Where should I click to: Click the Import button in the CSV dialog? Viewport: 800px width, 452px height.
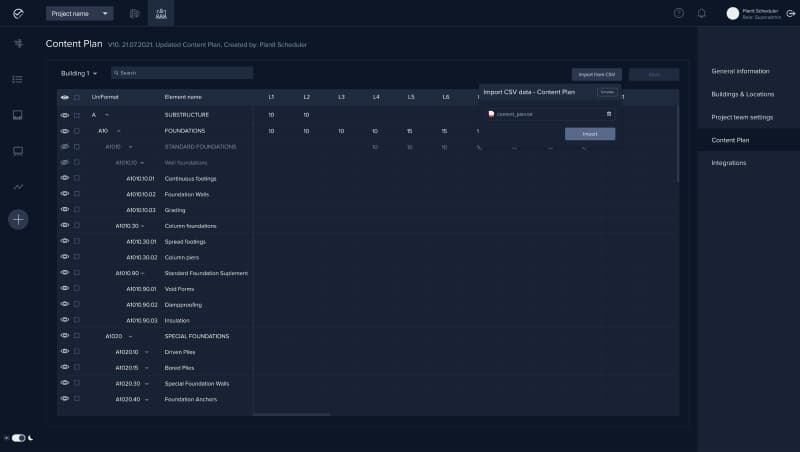coord(590,133)
